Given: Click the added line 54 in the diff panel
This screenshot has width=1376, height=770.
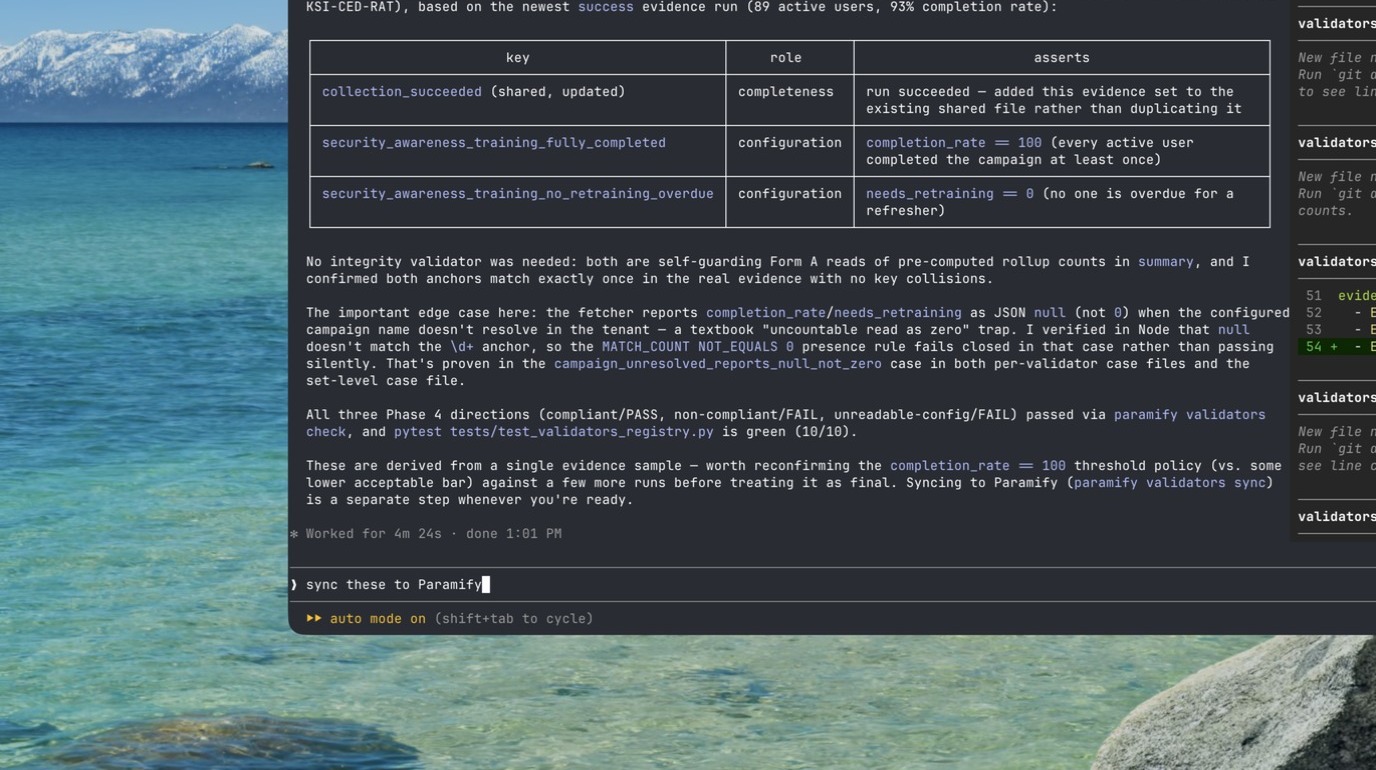Looking at the screenshot, I should coord(1337,347).
